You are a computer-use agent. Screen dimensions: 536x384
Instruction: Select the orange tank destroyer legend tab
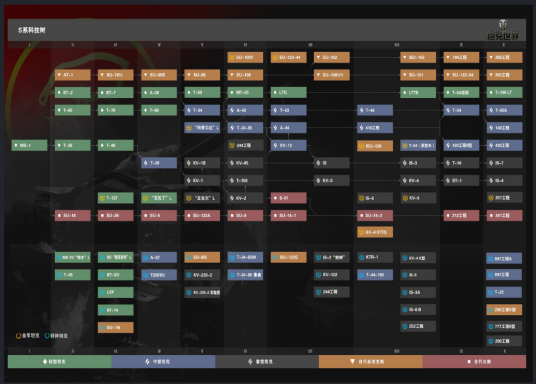point(371,361)
